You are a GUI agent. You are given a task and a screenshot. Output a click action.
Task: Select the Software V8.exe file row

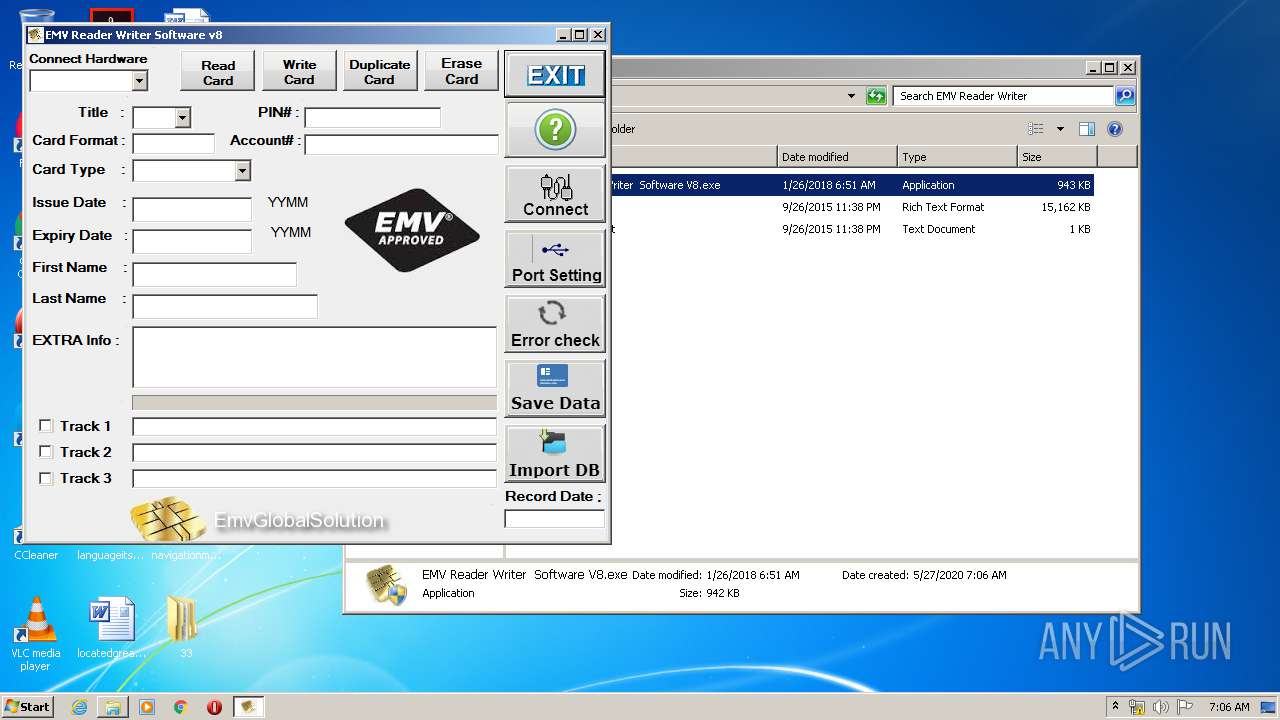852,185
